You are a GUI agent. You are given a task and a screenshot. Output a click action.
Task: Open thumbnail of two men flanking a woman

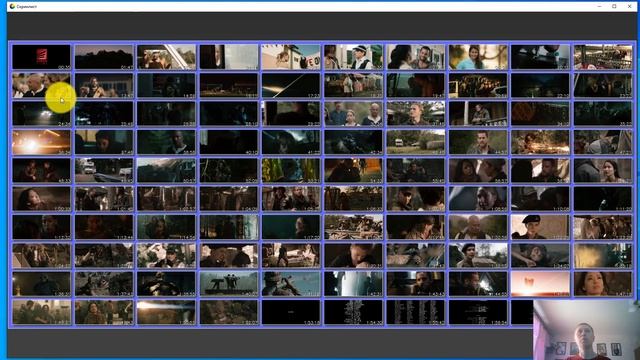[353, 113]
